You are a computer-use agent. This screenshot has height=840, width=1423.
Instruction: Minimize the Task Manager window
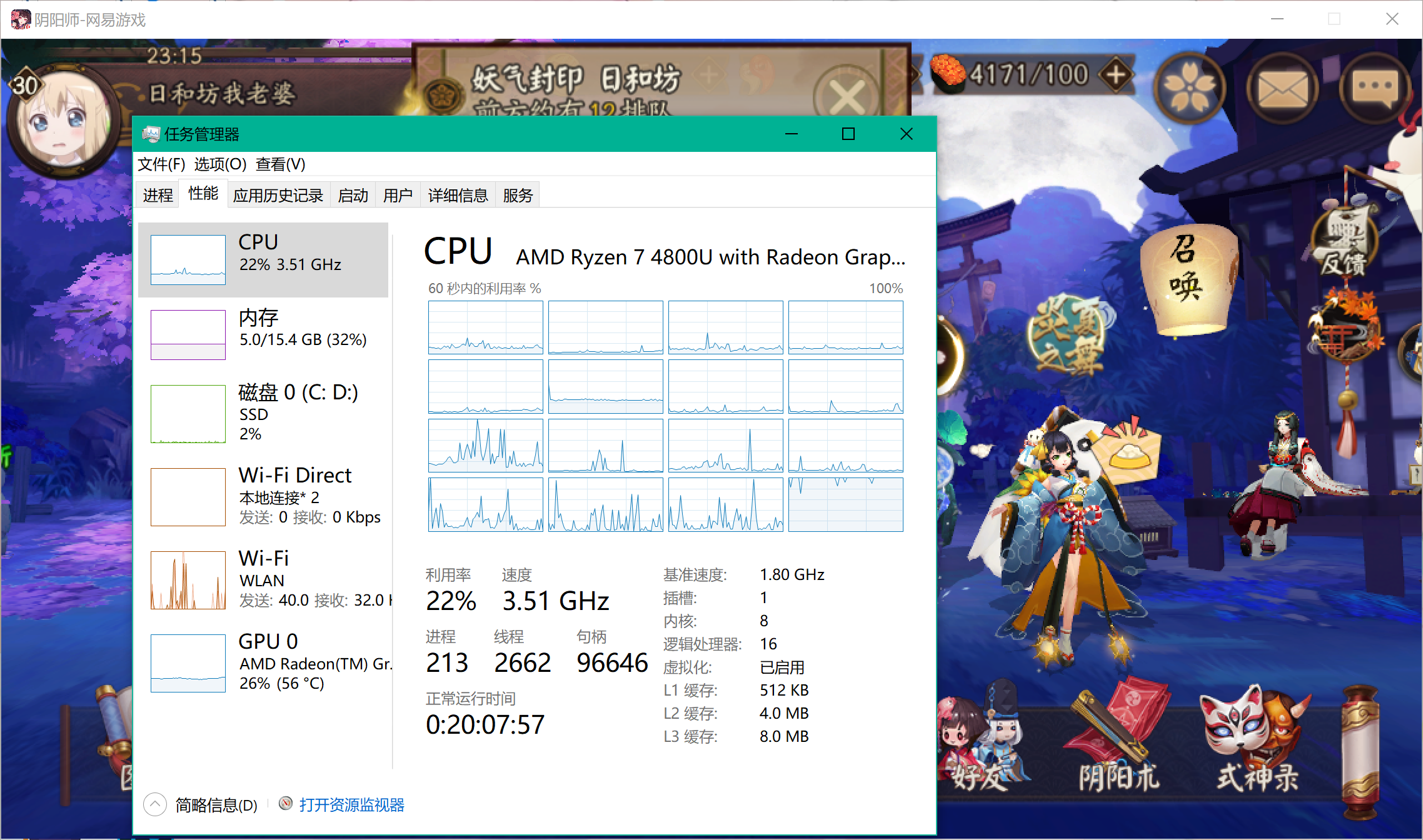click(x=792, y=134)
